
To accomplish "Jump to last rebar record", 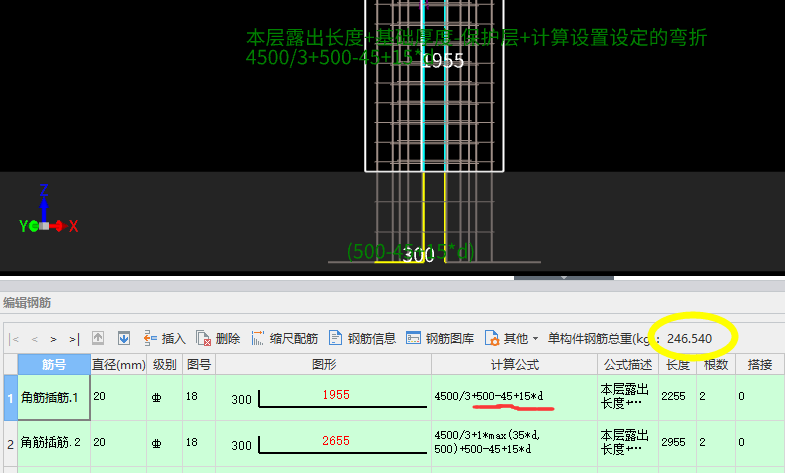I will [73, 339].
